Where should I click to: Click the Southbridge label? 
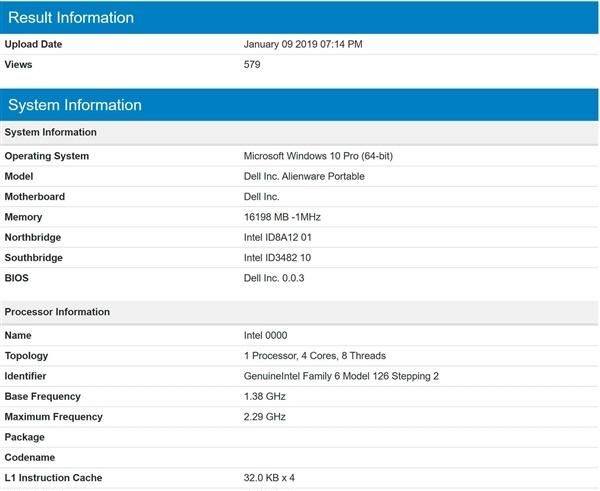[34, 258]
